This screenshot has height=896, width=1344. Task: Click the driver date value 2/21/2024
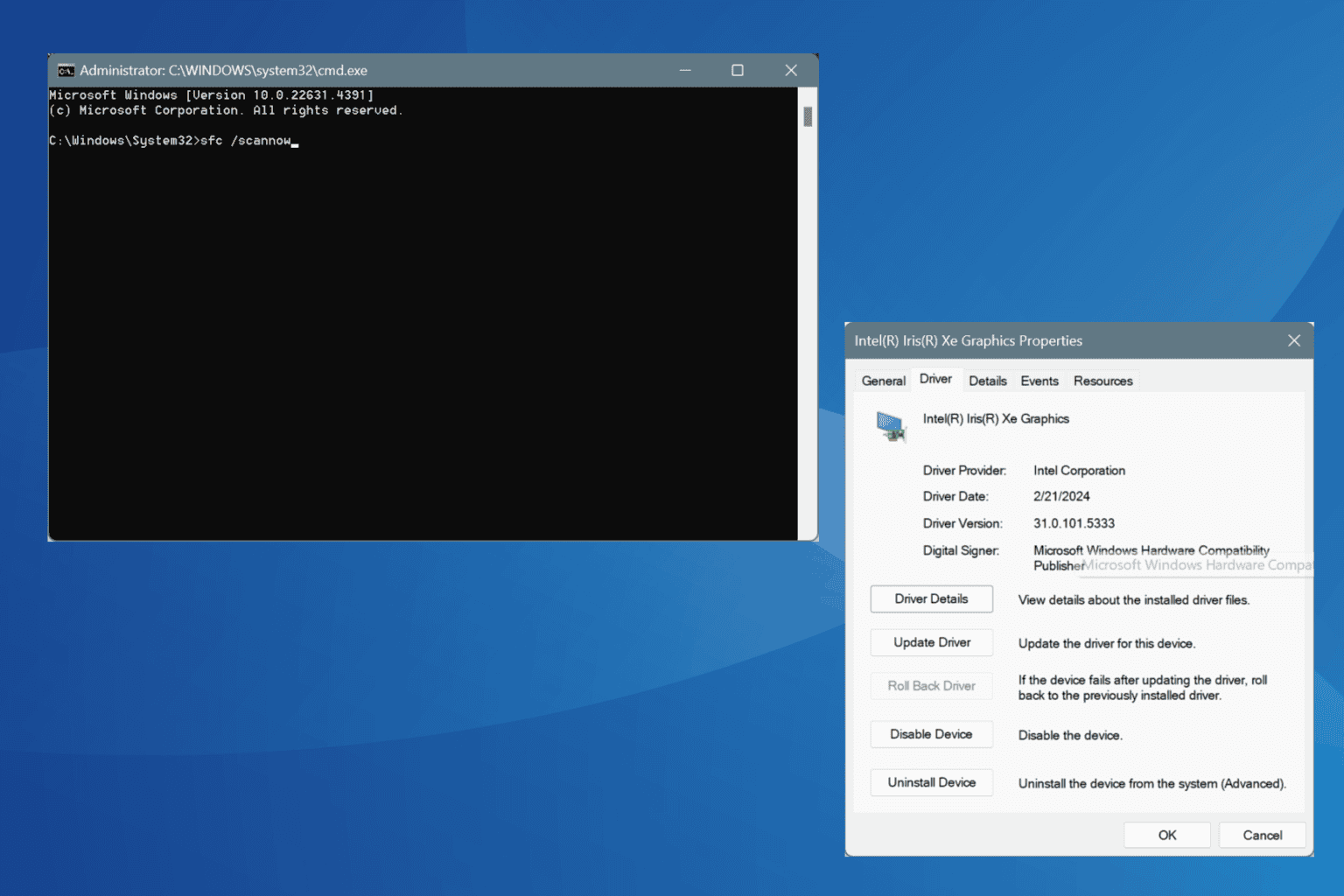click(x=1061, y=496)
